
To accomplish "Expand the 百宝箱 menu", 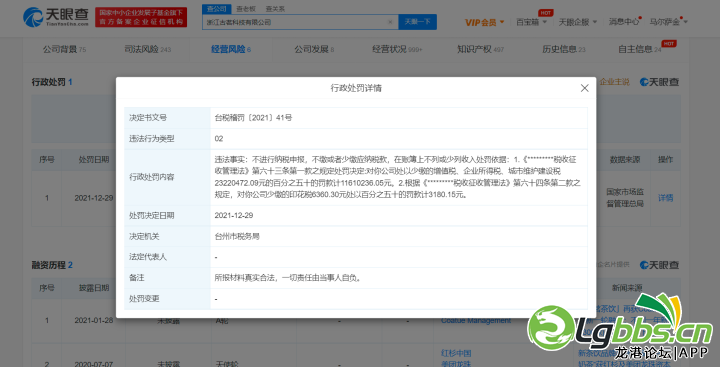I will (x=531, y=22).
